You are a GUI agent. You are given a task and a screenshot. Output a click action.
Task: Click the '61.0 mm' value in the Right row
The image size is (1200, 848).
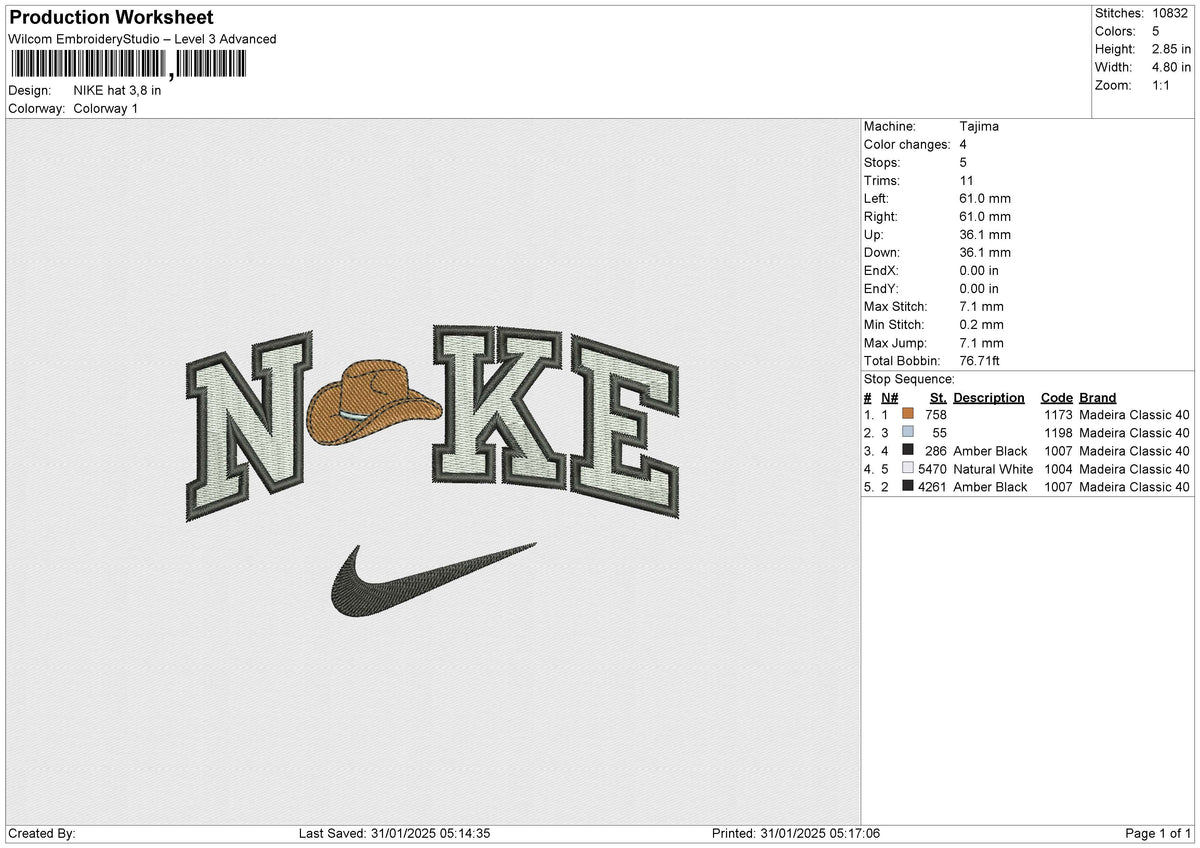tap(985, 217)
